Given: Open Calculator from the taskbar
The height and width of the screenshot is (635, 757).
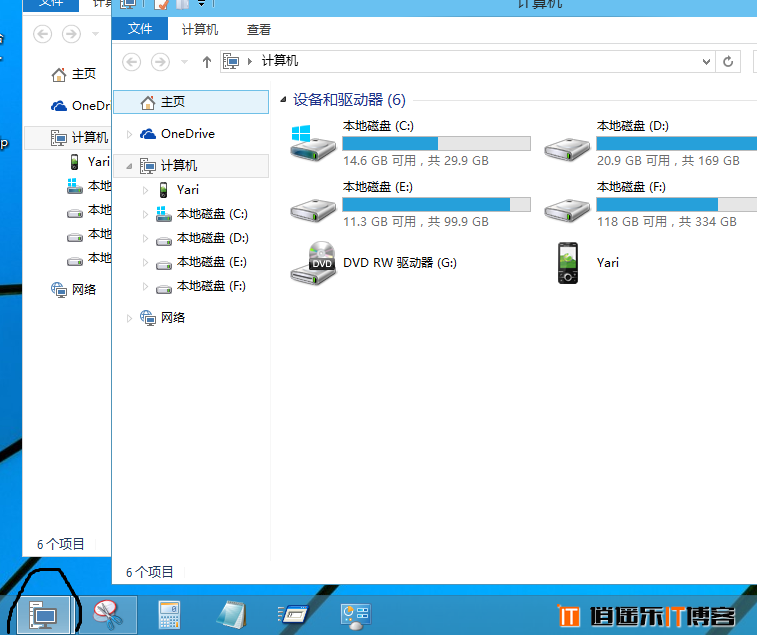Looking at the screenshot, I should [x=169, y=615].
